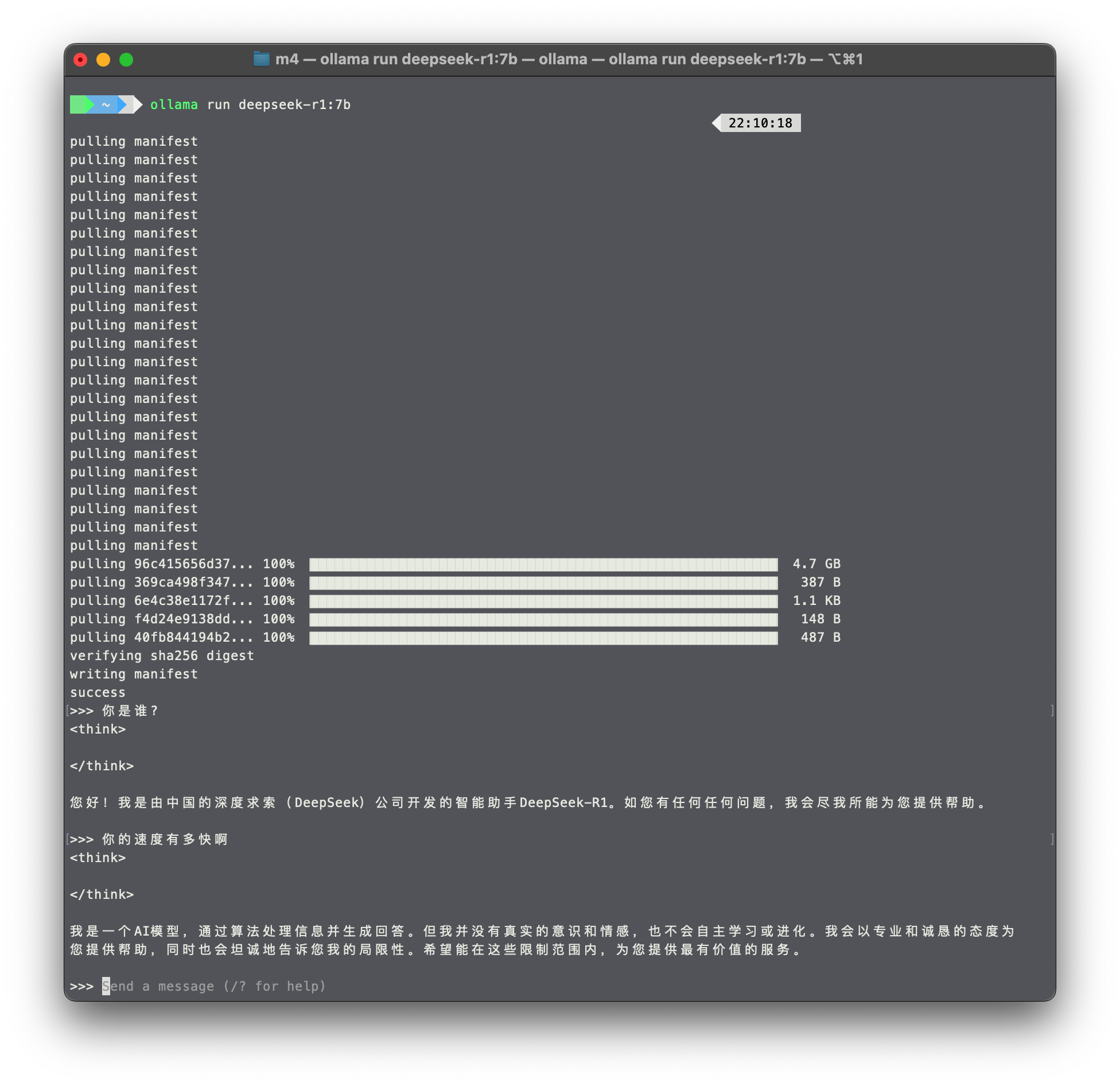The height and width of the screenshot is (1086, 1120).
Task: Click the first opening think tag
Action: pos(98,729)
